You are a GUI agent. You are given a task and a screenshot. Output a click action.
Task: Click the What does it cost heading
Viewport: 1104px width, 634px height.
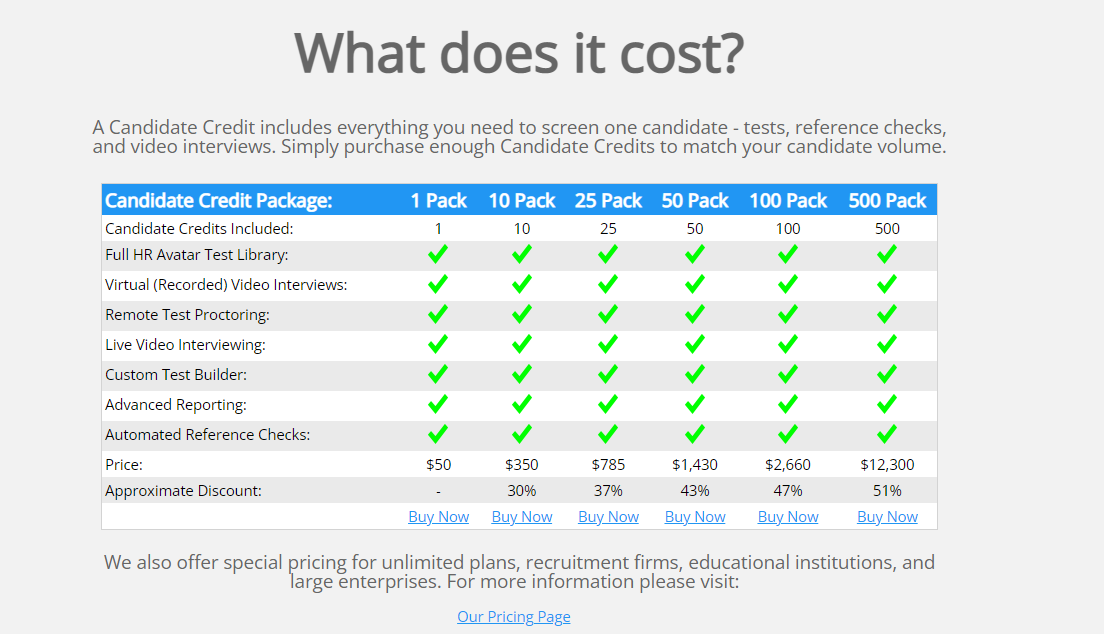click(519, 52)
